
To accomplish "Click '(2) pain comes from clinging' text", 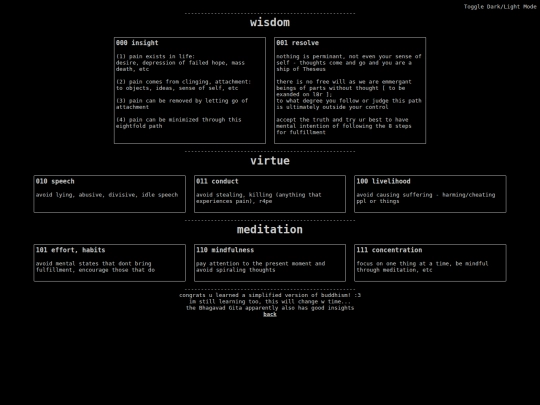I will pos(183,85).
